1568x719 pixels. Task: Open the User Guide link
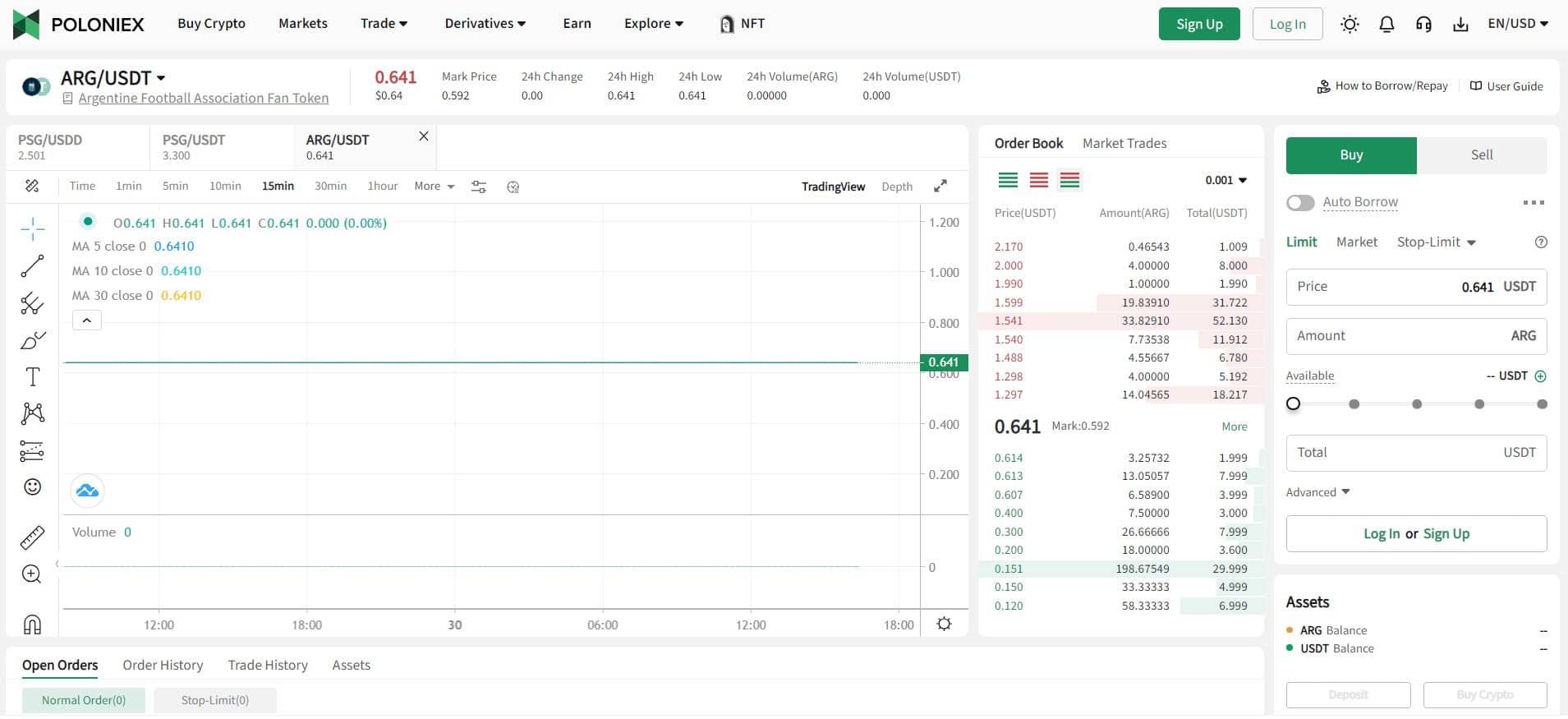(x=1506, y=86)
